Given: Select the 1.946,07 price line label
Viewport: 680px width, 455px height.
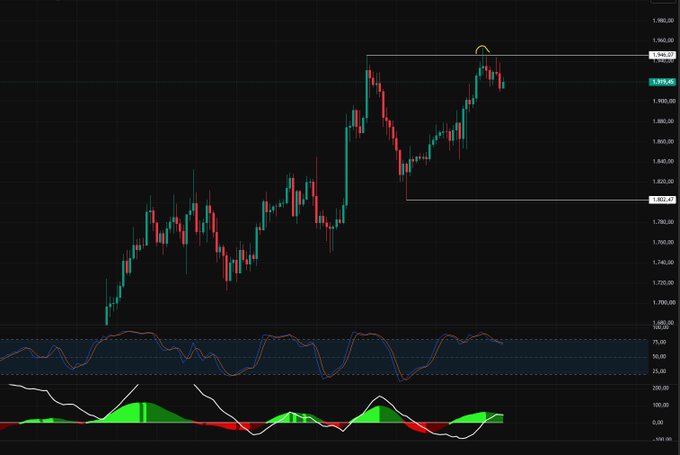Looking at the screenshot, I should [x=662, y=55].
